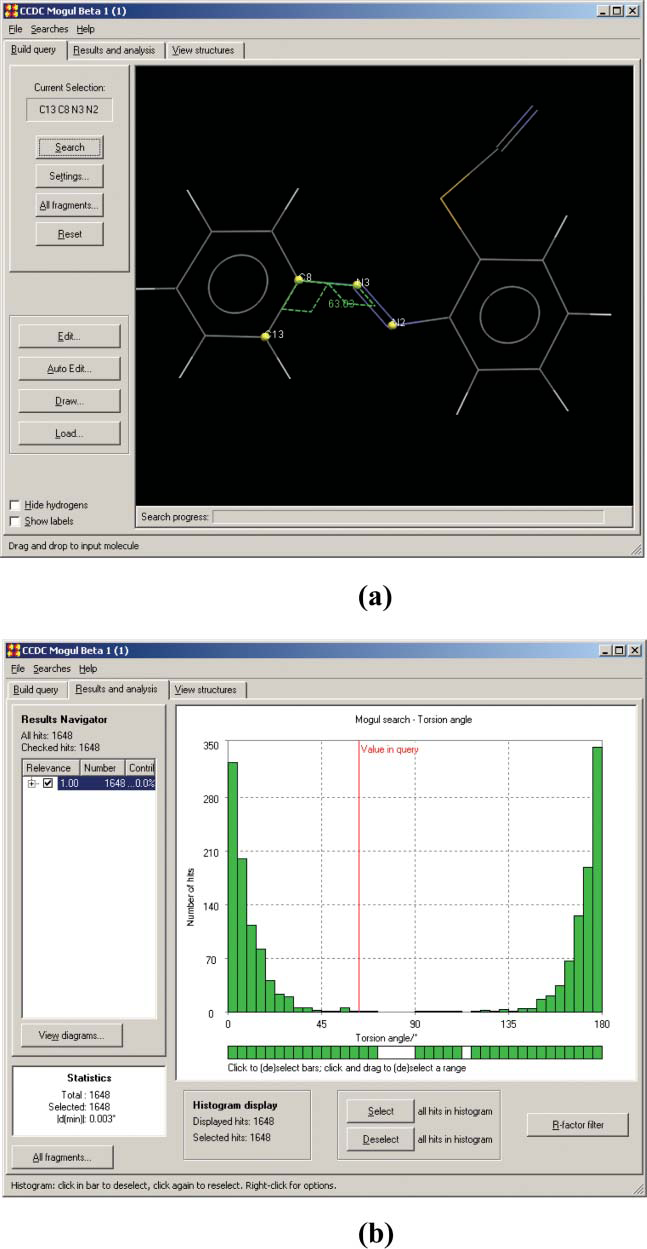Click the first histogram bar at 0 degrees
The image size is (647, 1249).
pyautogui.click(x=232, y=887)
